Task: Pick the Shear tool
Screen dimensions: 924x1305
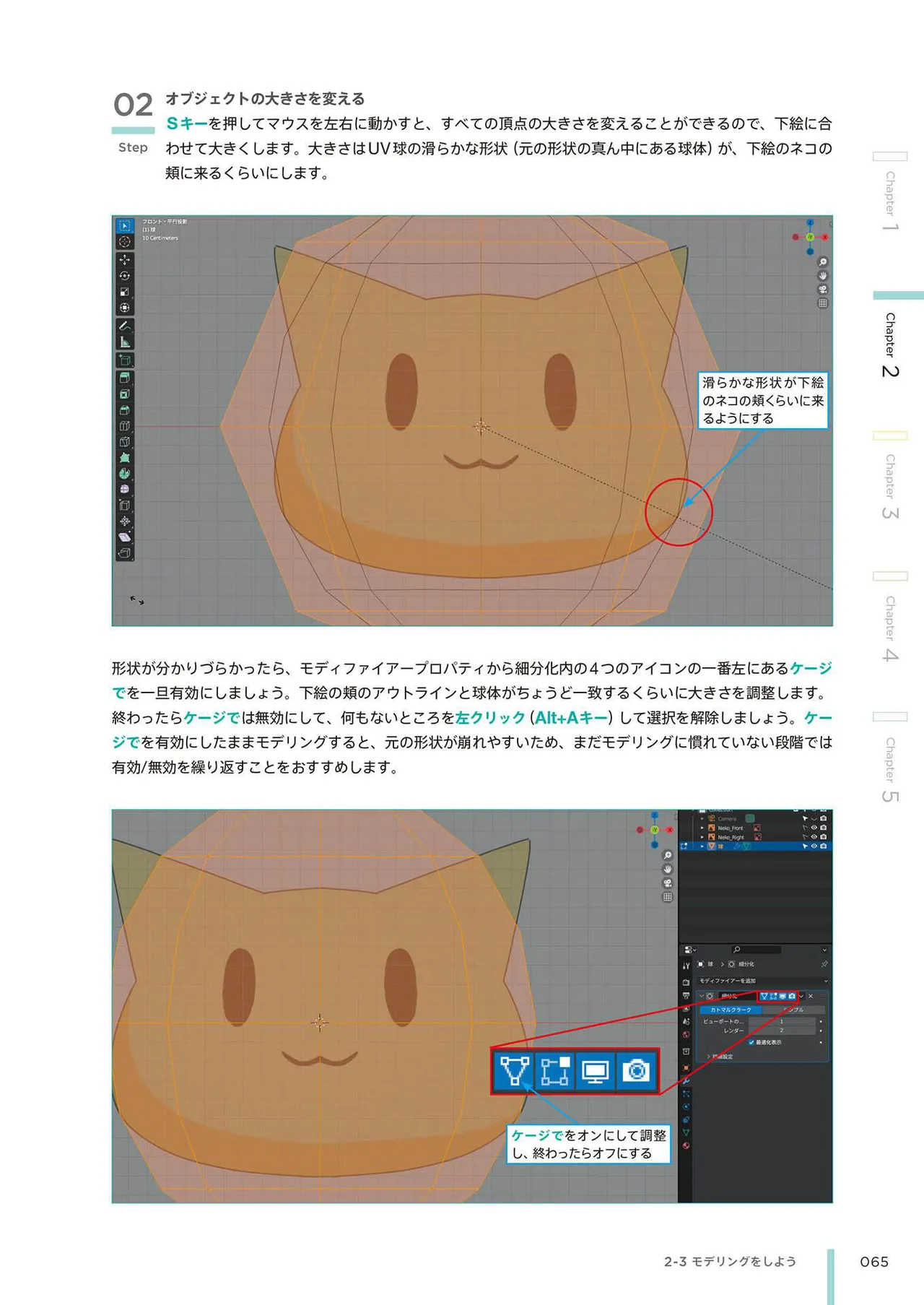Action: 124,537
